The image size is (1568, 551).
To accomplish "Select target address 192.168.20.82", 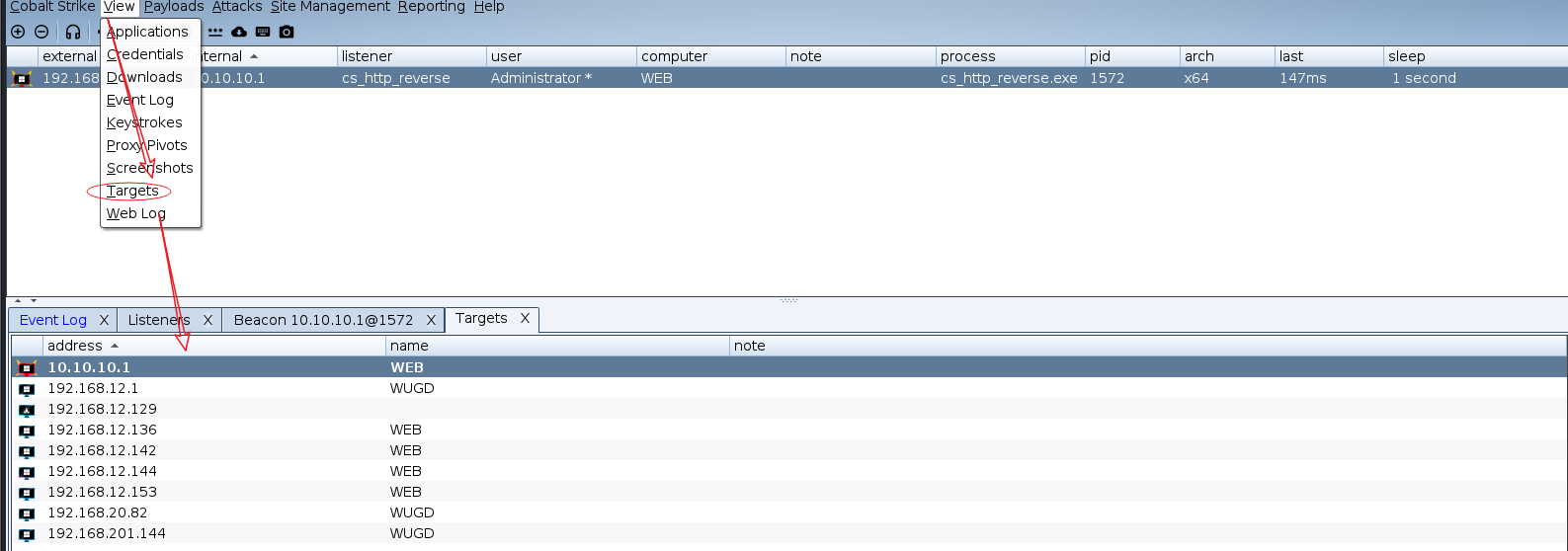I will click(97, 512).
